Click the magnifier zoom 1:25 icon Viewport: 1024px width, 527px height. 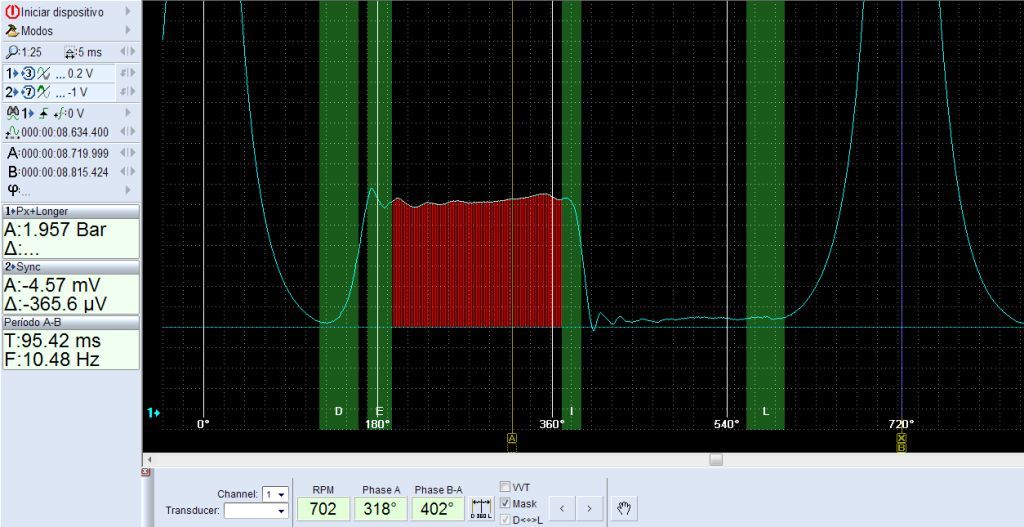tap(12, 52)
